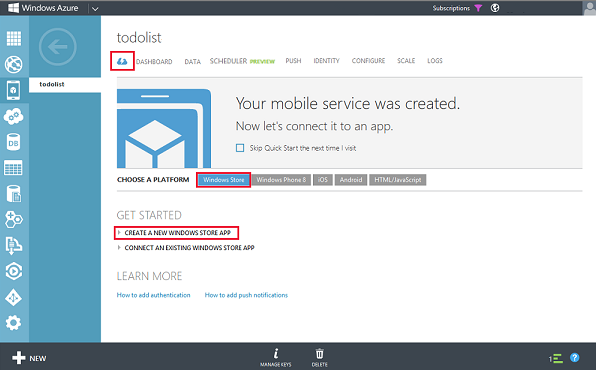Open the All Items grid icon
Viewport: 596px width, 370px height.
14,38
